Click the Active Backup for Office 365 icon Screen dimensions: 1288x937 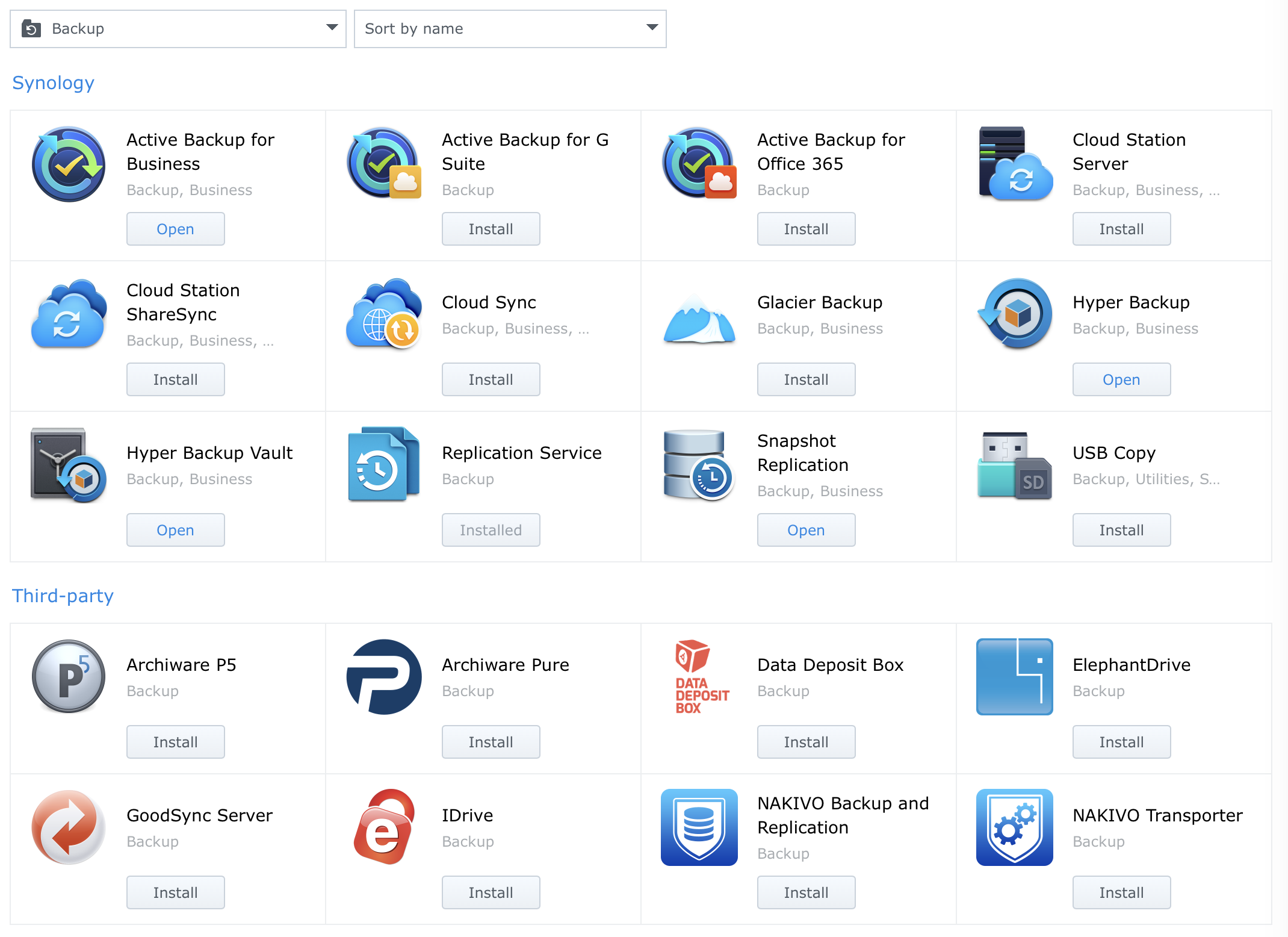tap(699, 164)
